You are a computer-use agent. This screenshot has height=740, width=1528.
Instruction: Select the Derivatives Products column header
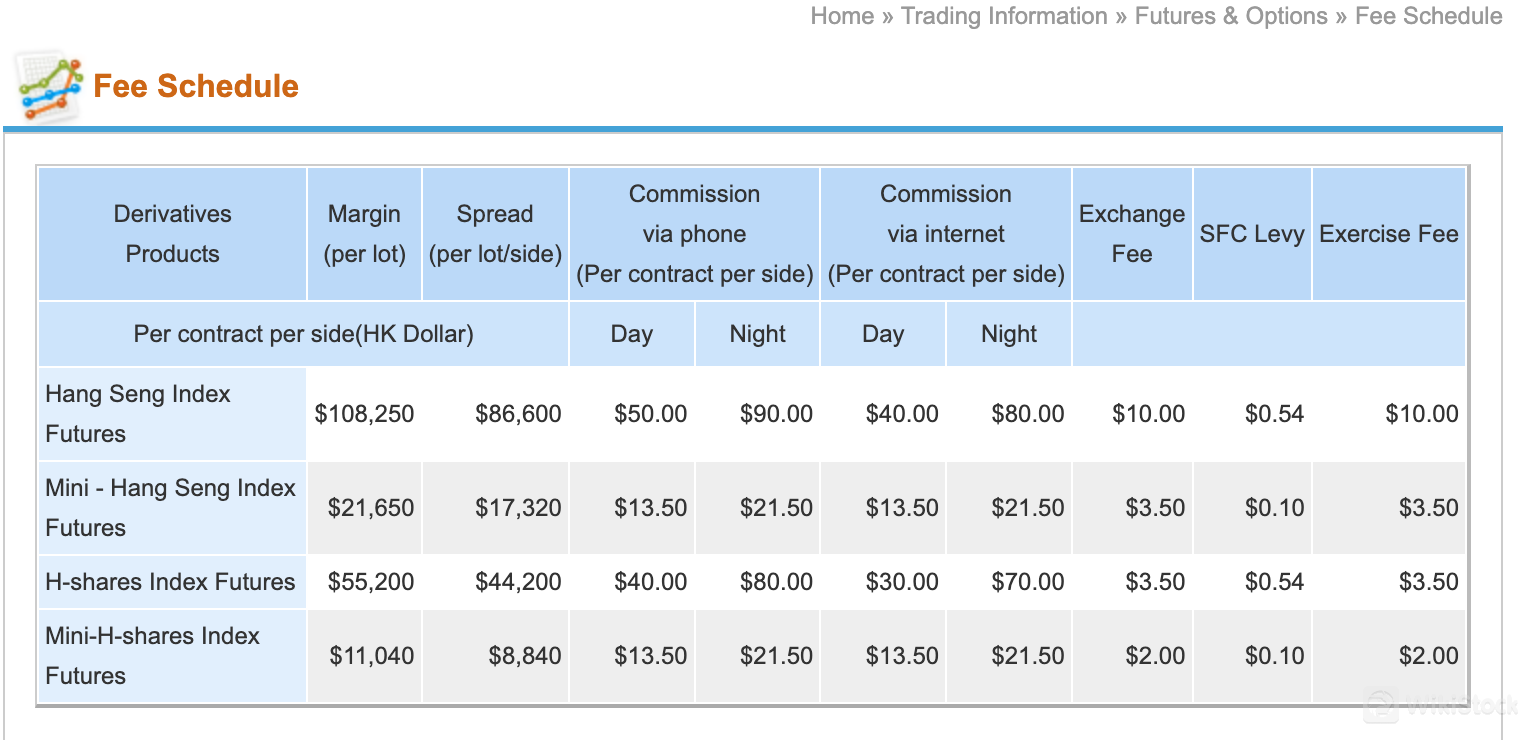(x=172, y=234)
